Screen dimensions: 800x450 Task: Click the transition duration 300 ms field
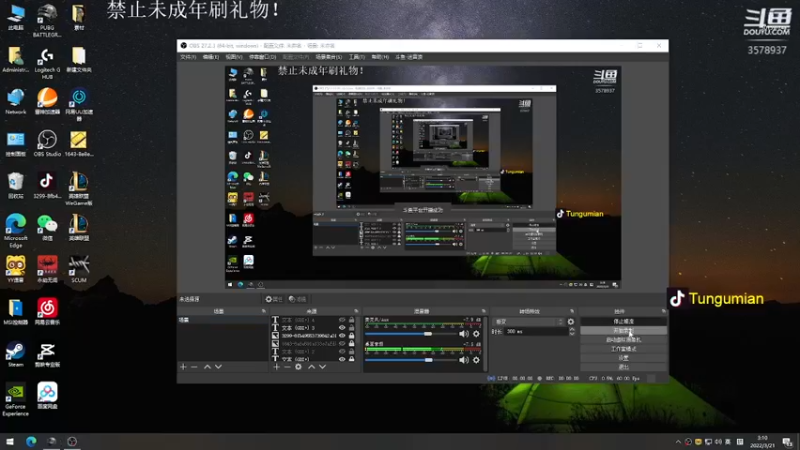click(x=536, y=332)
